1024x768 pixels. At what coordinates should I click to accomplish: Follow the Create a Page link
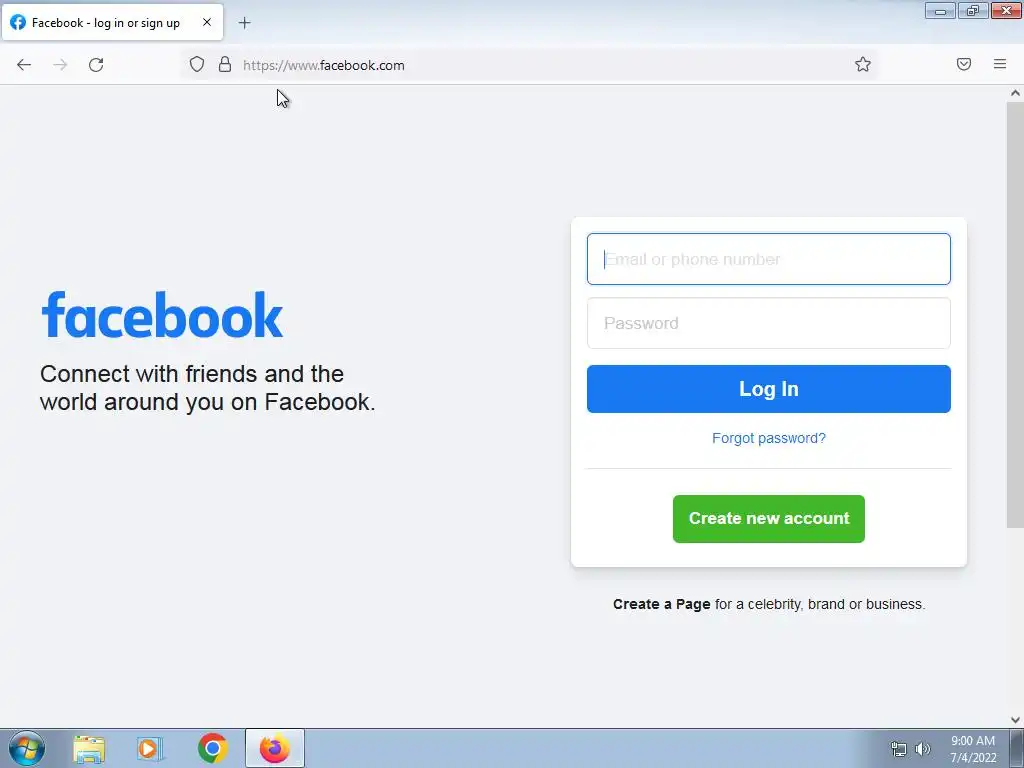[x=662, y=604]
